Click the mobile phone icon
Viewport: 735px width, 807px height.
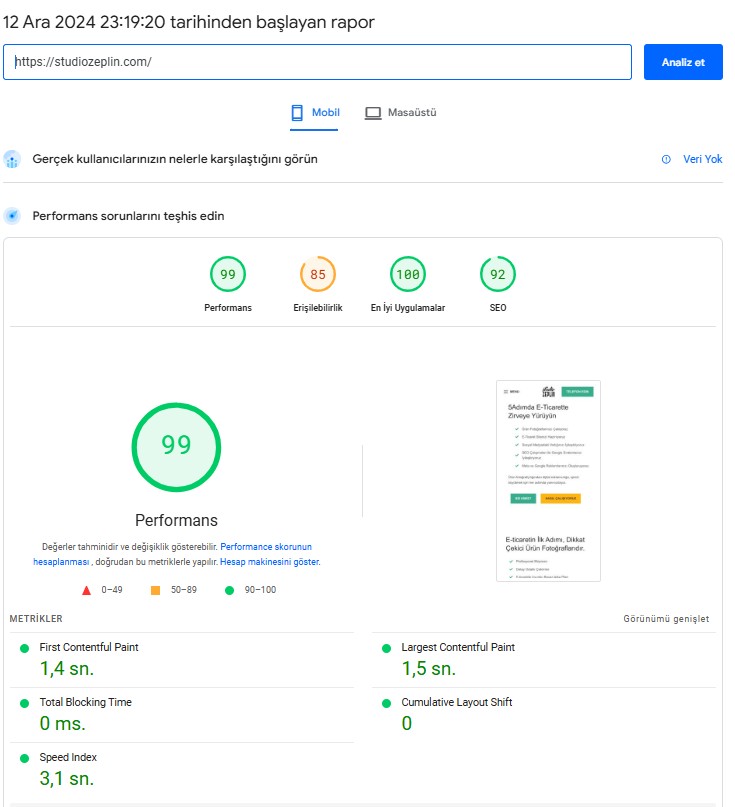(297, 113)
